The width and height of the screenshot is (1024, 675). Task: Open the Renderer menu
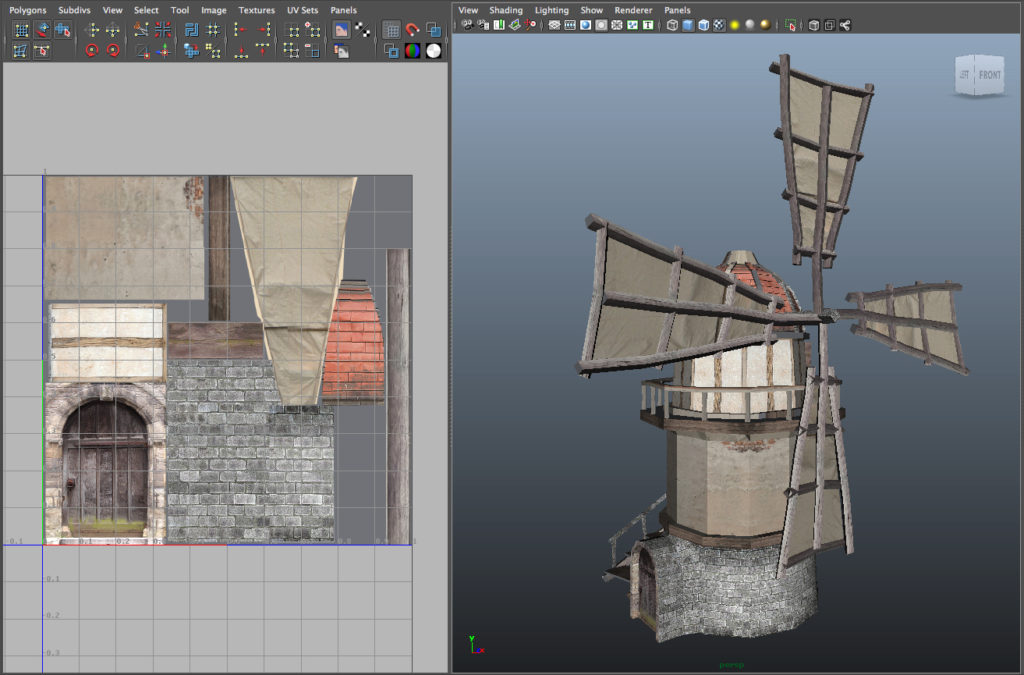[632, 10]
